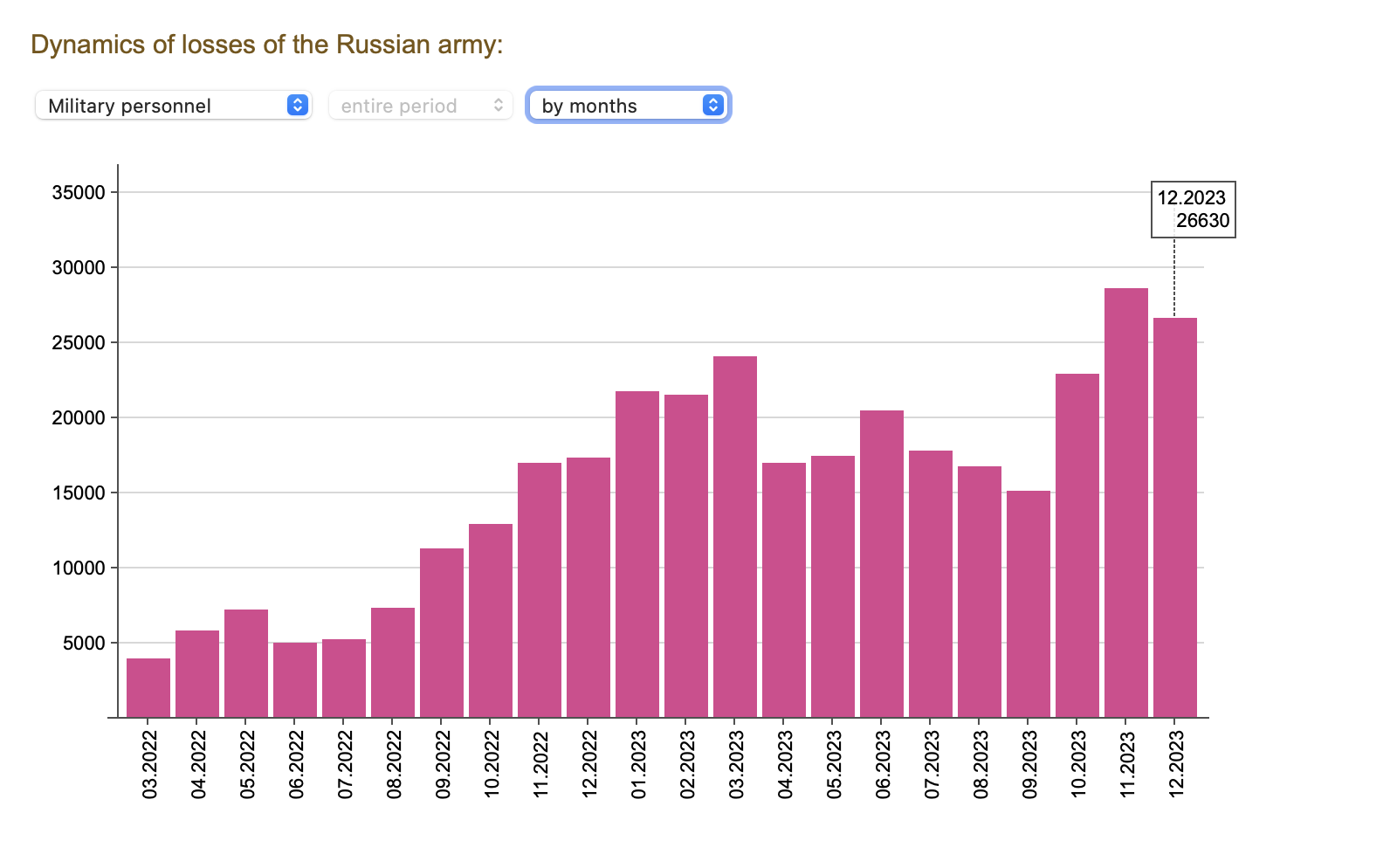Click the 12.2023 x-axis label
The image size is (1390, 868).
(x=1176, y=765)
